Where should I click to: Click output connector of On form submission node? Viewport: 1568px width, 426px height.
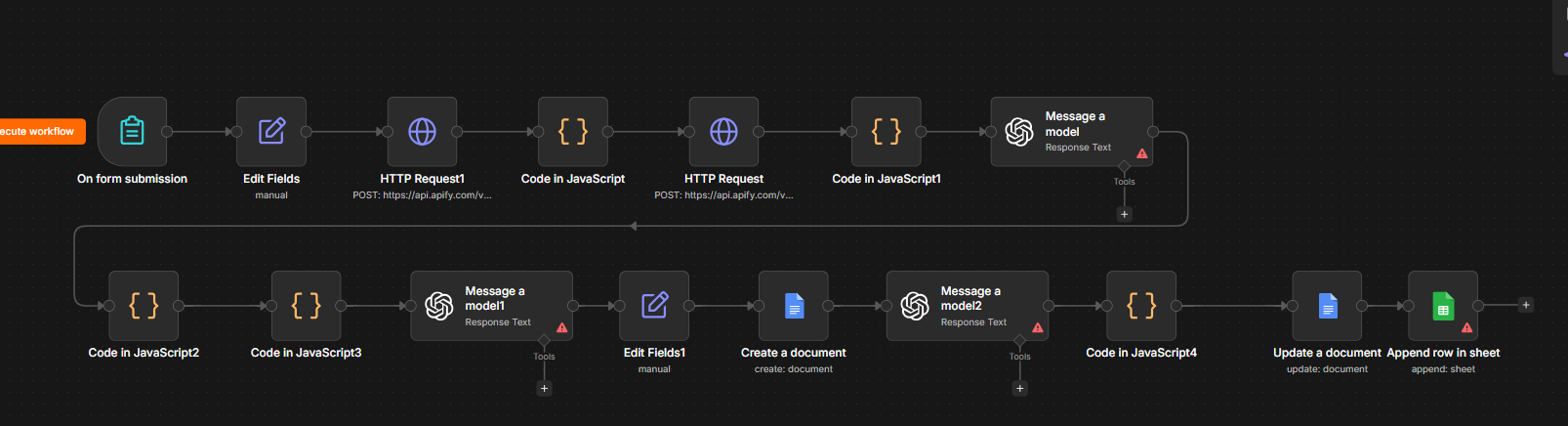click(x=167, y=131)
